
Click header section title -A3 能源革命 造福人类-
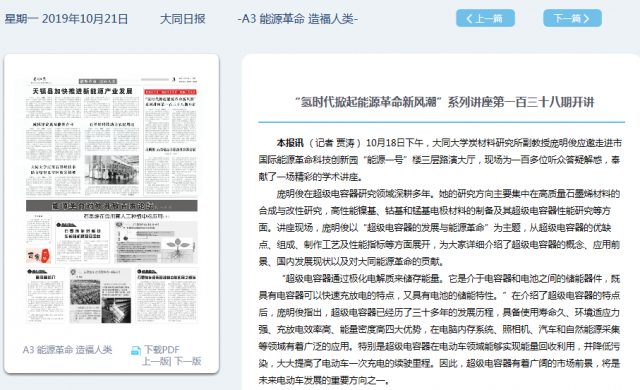pos(298,19)
